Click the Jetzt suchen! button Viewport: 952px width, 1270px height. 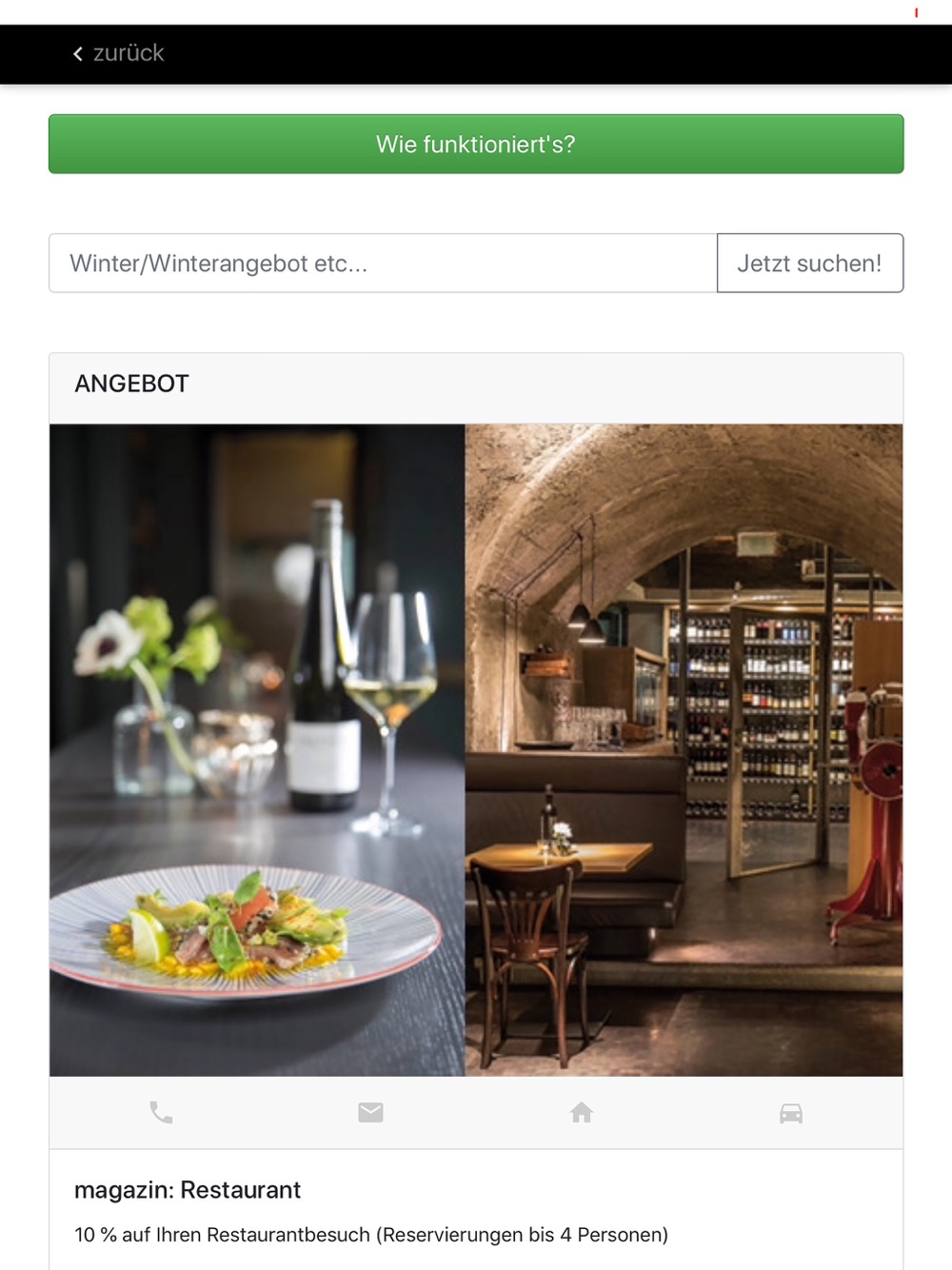810,263
